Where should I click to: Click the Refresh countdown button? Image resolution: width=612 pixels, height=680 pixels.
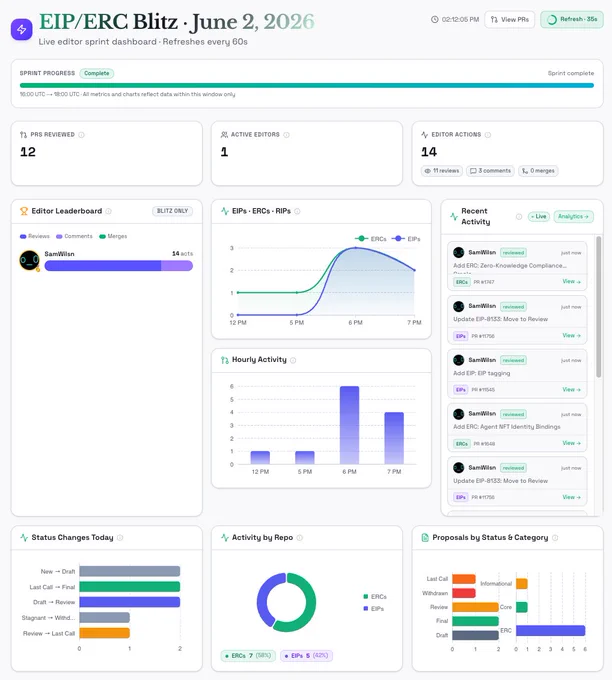click(x=572, y=20)
